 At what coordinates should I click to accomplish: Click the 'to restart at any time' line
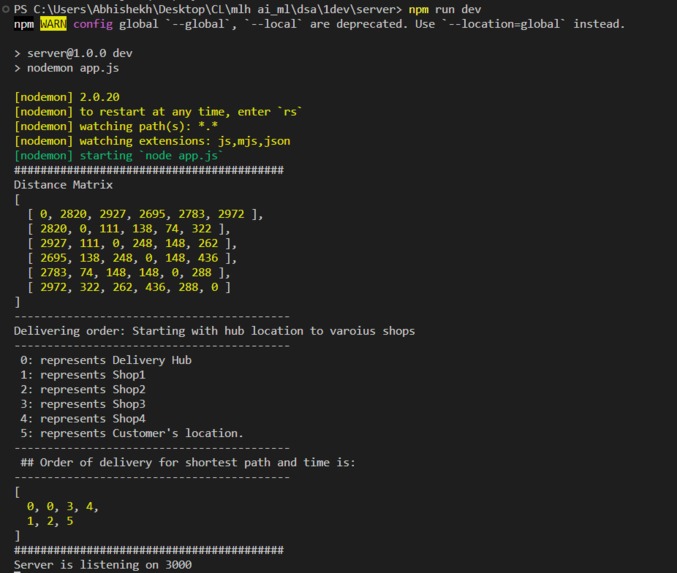click(158, 111)
